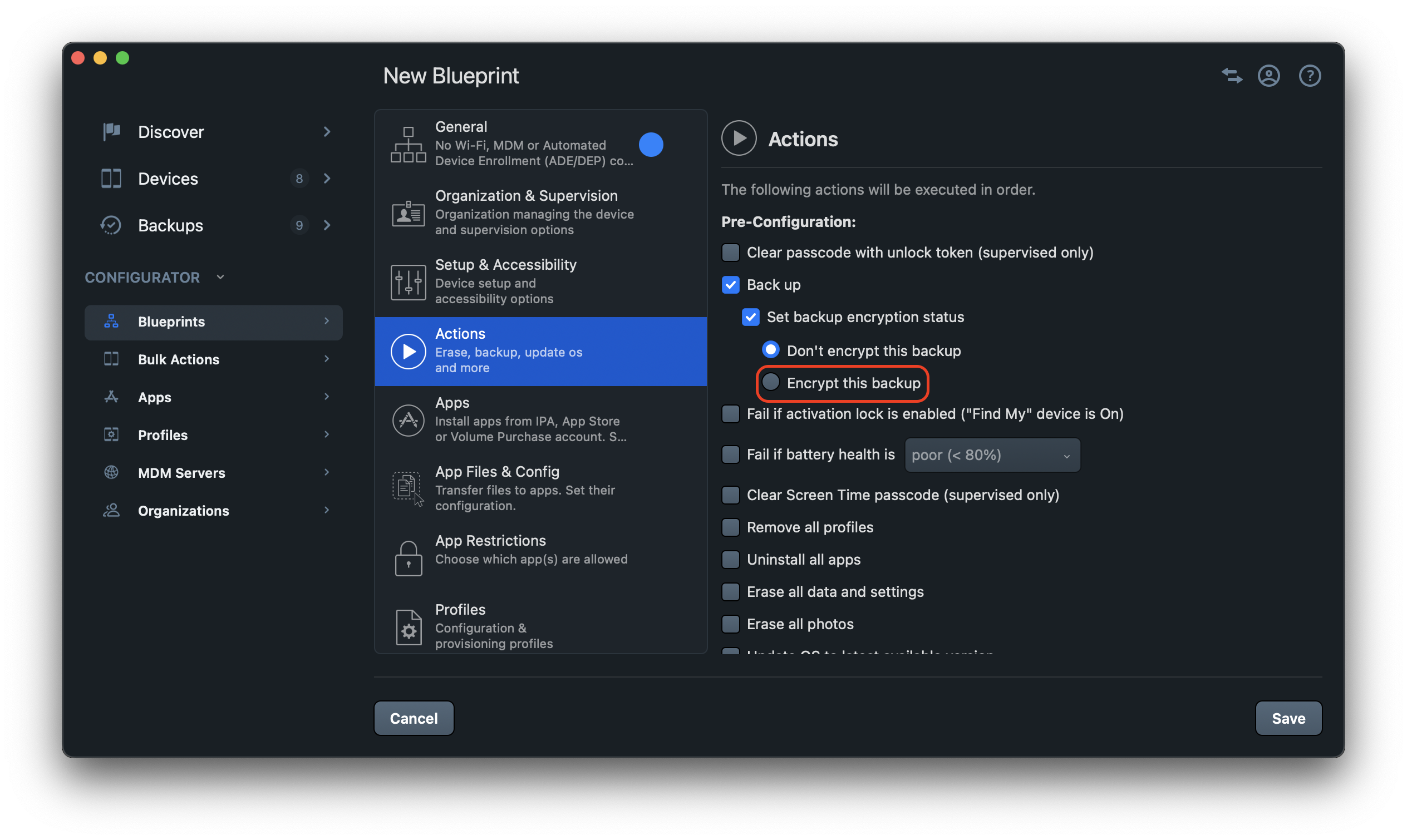Collapse the CONFIGURATOR sidebar section
The image size is (1407, 840).
220,277
